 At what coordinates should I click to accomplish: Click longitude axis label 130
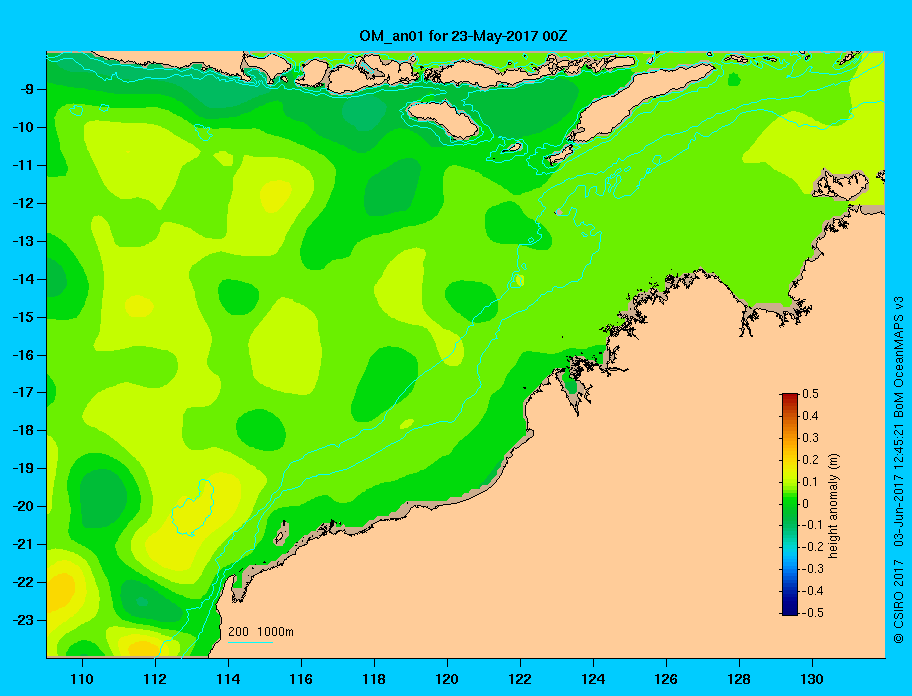click(x=812, y=679)
